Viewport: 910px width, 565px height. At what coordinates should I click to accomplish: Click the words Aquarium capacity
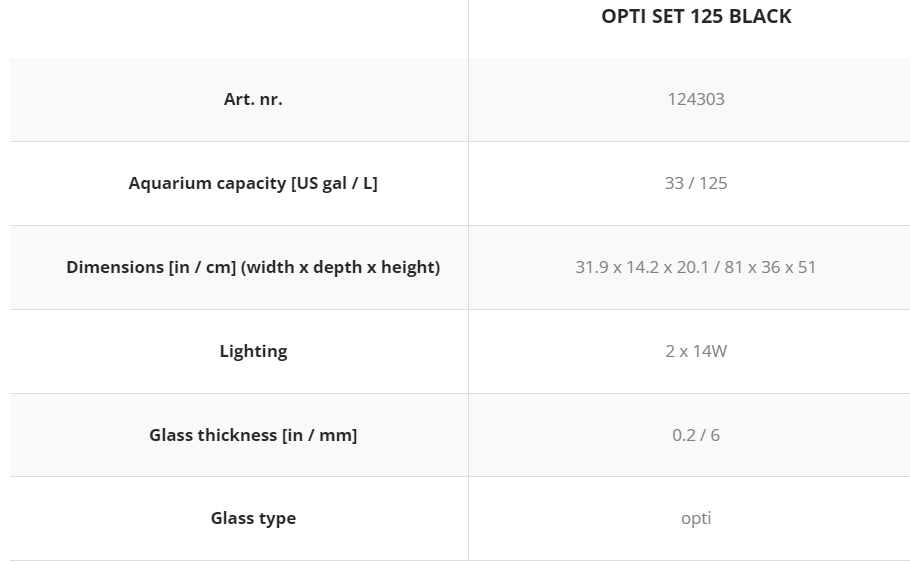point(207,183)
